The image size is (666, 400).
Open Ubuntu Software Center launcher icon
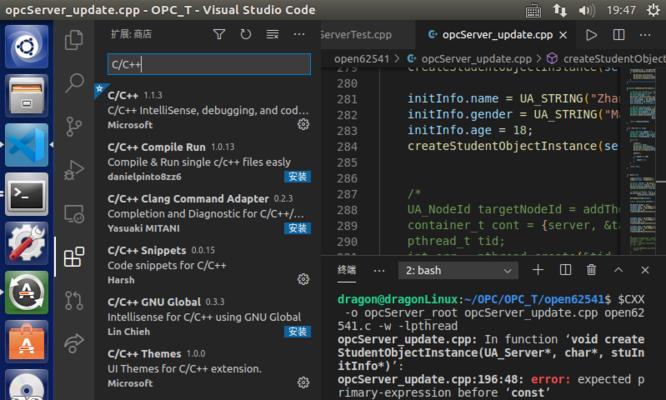click(x=27, y=342)
